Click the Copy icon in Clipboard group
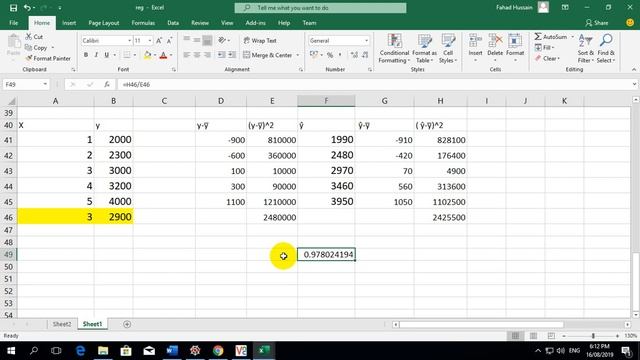The image size is (640, 360). click(29, 48)
